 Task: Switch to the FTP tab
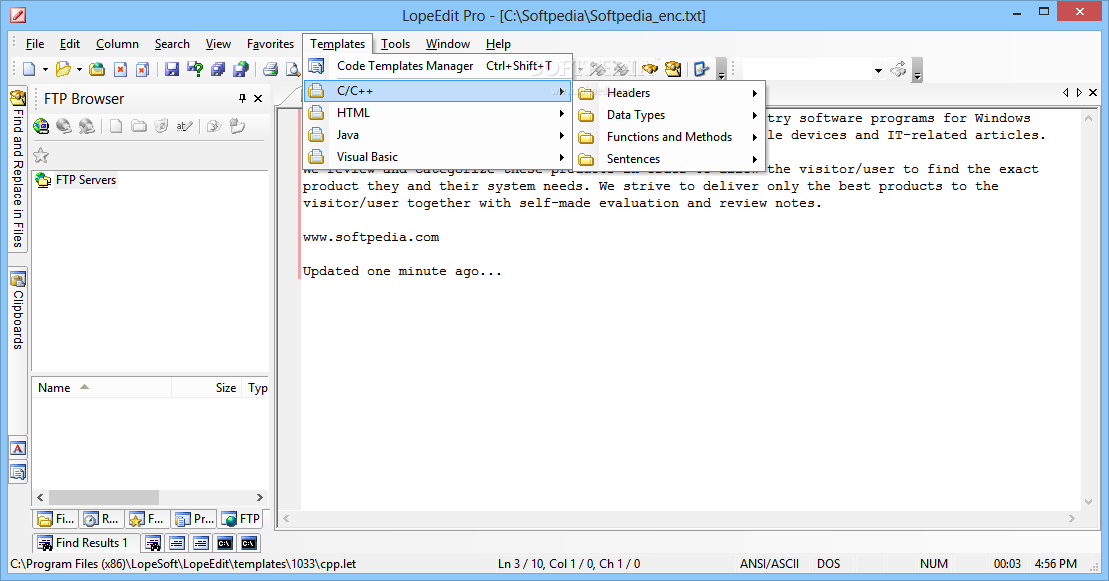coord(240,519)
